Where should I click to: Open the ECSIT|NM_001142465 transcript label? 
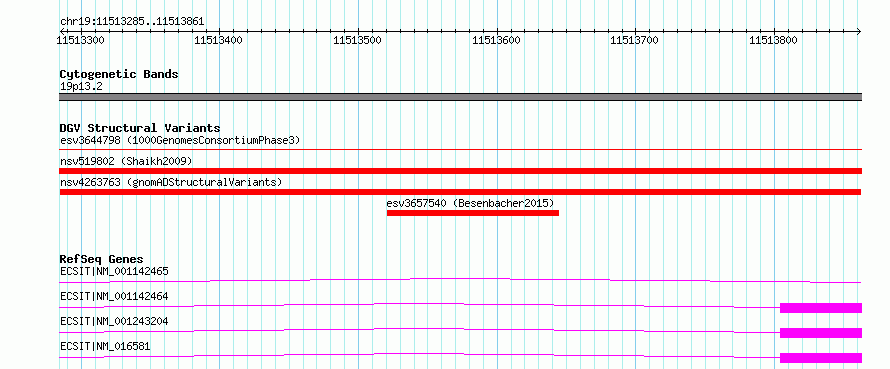(114, 271)
